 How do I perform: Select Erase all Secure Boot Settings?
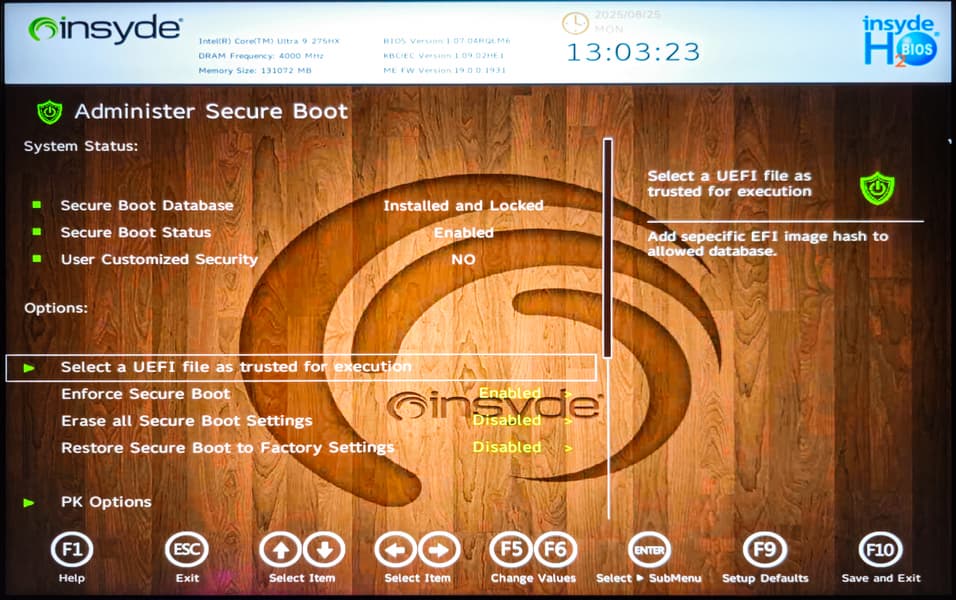click(187, 421)
